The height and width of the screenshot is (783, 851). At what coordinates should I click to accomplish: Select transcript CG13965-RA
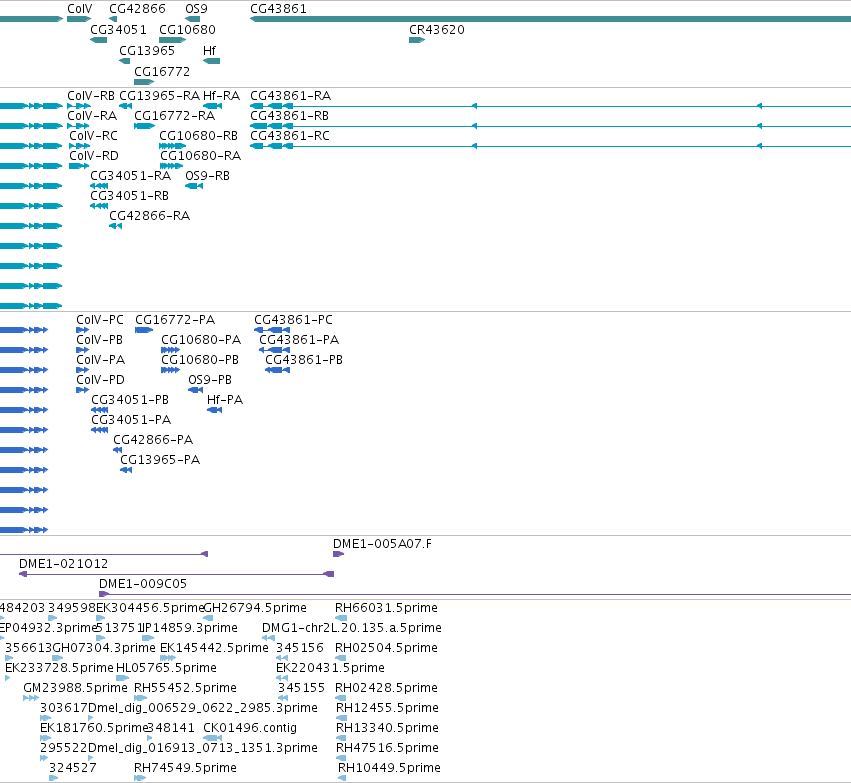[x=125, y=106]
